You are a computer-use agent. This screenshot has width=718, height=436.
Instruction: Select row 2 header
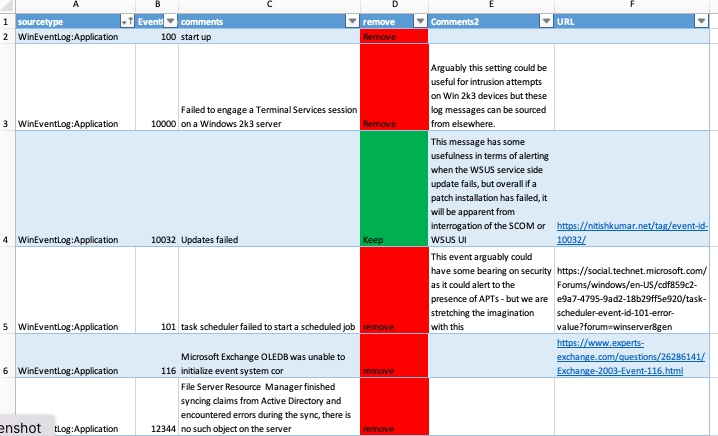pyautogui.click(x=6, y=37)
